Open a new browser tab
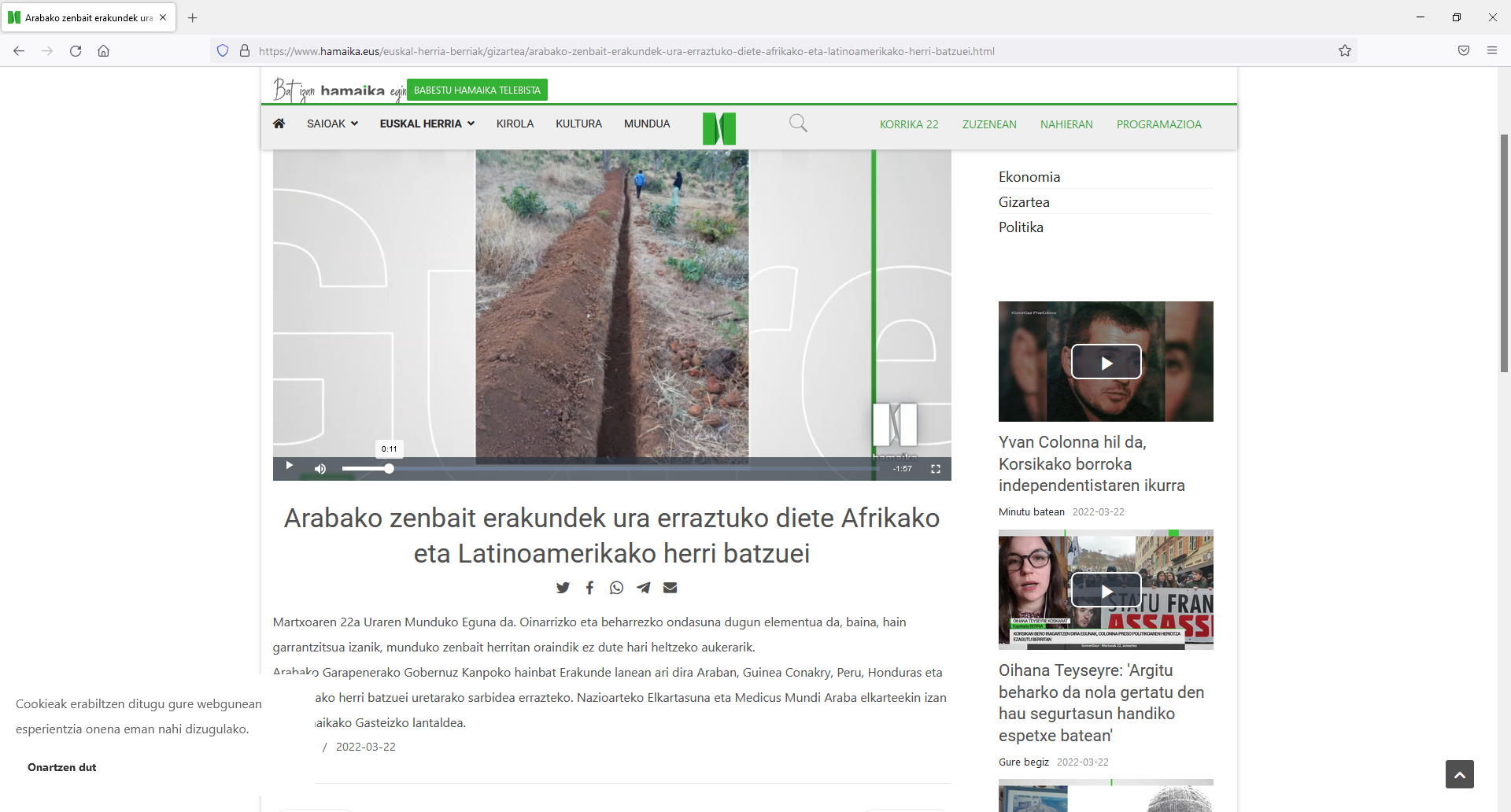This screenshot has width=1511, height=812. (x=193, y=17)
